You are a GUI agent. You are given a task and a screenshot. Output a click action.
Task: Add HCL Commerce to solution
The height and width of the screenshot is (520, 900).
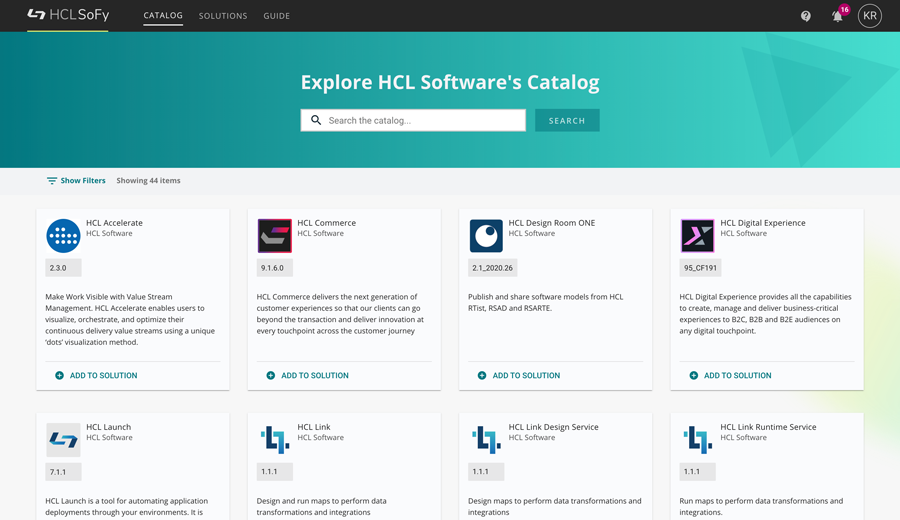click(x=307, y=375)
